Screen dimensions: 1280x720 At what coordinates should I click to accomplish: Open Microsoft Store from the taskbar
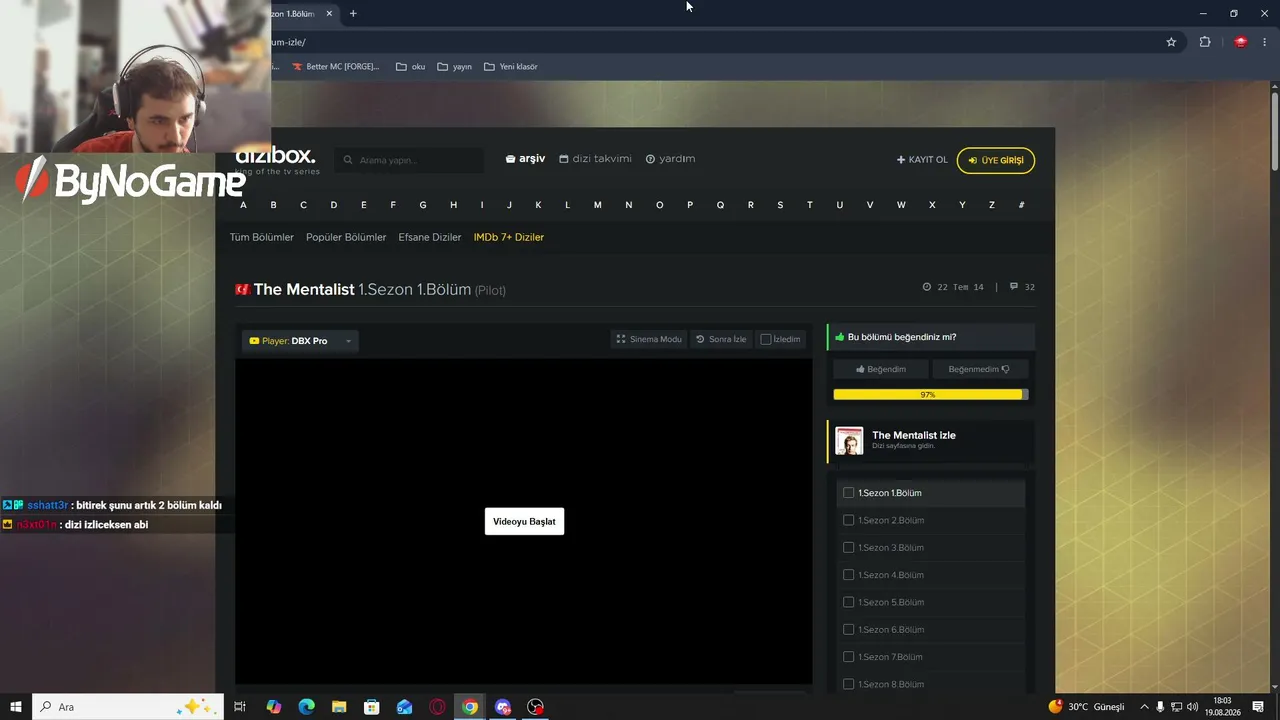tap(372, 707)
